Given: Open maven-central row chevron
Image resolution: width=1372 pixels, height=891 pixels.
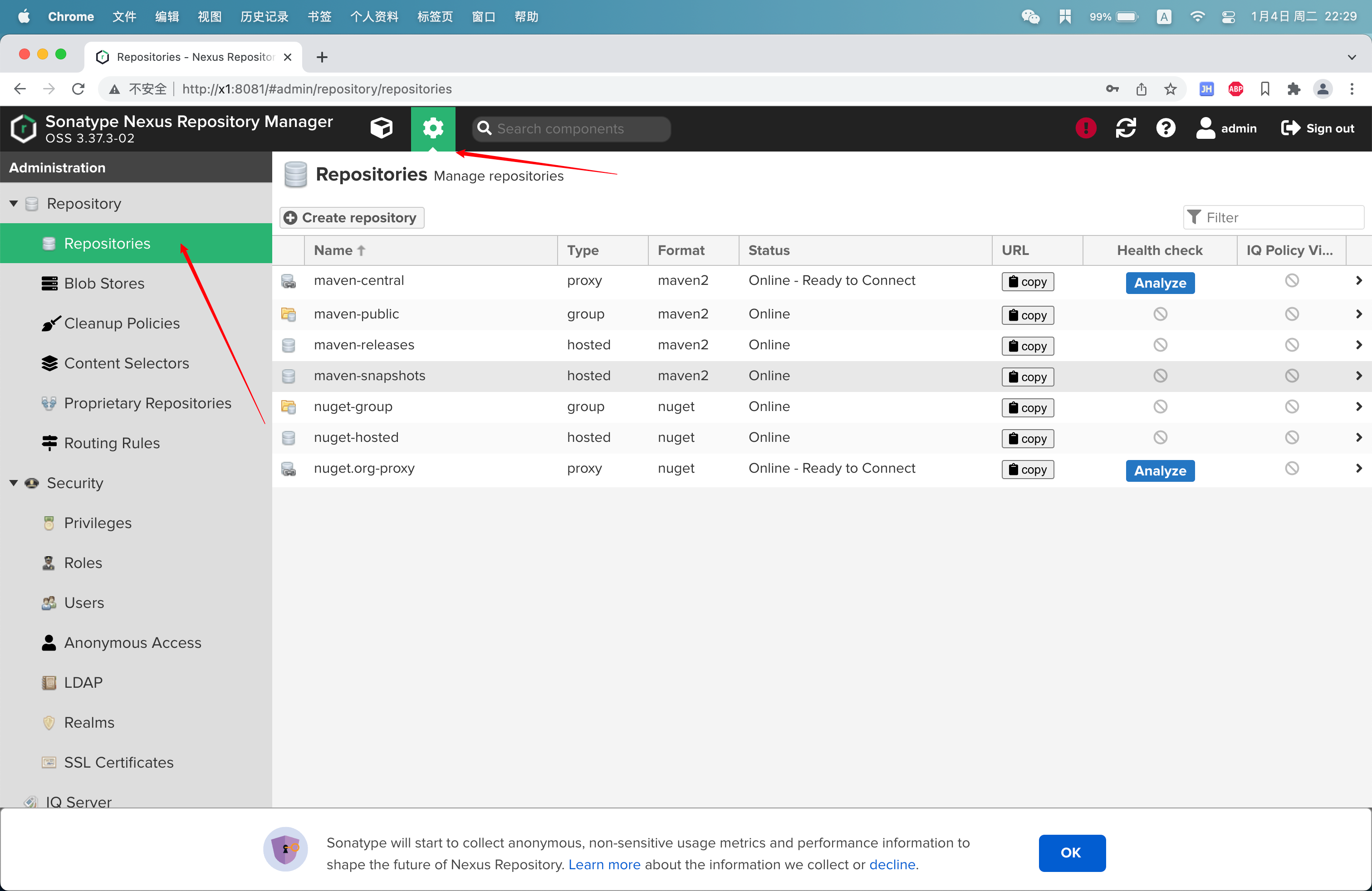Looking at the screenshot, I should [x=1359, y=280].
